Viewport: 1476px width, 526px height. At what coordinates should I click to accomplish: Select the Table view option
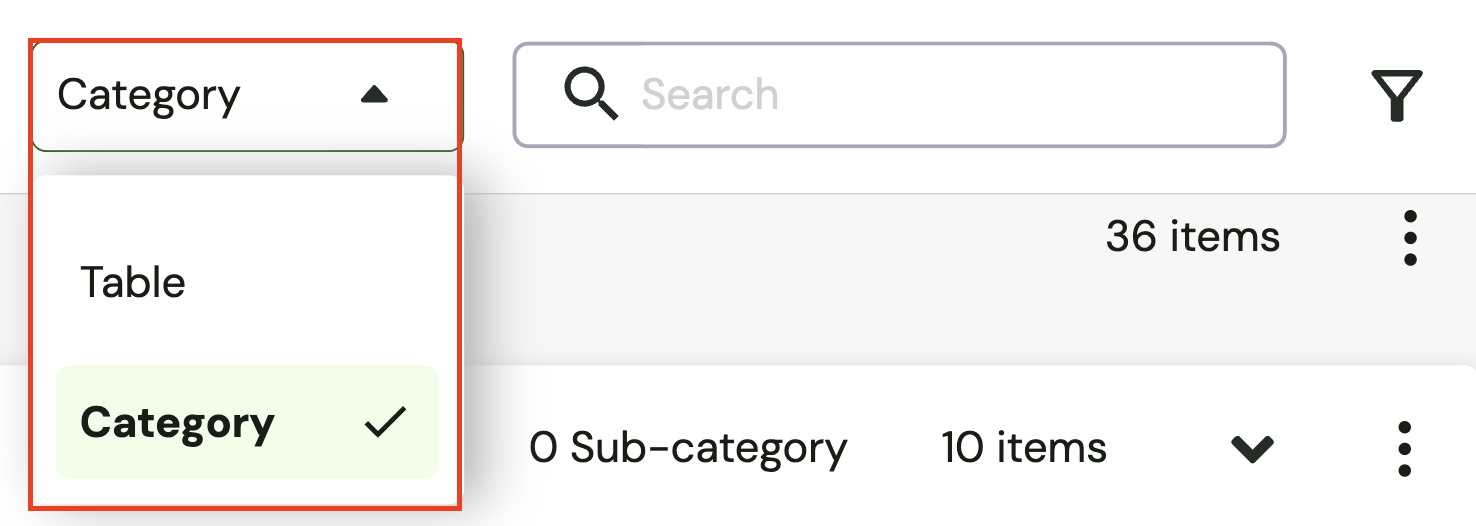(133, 283)
